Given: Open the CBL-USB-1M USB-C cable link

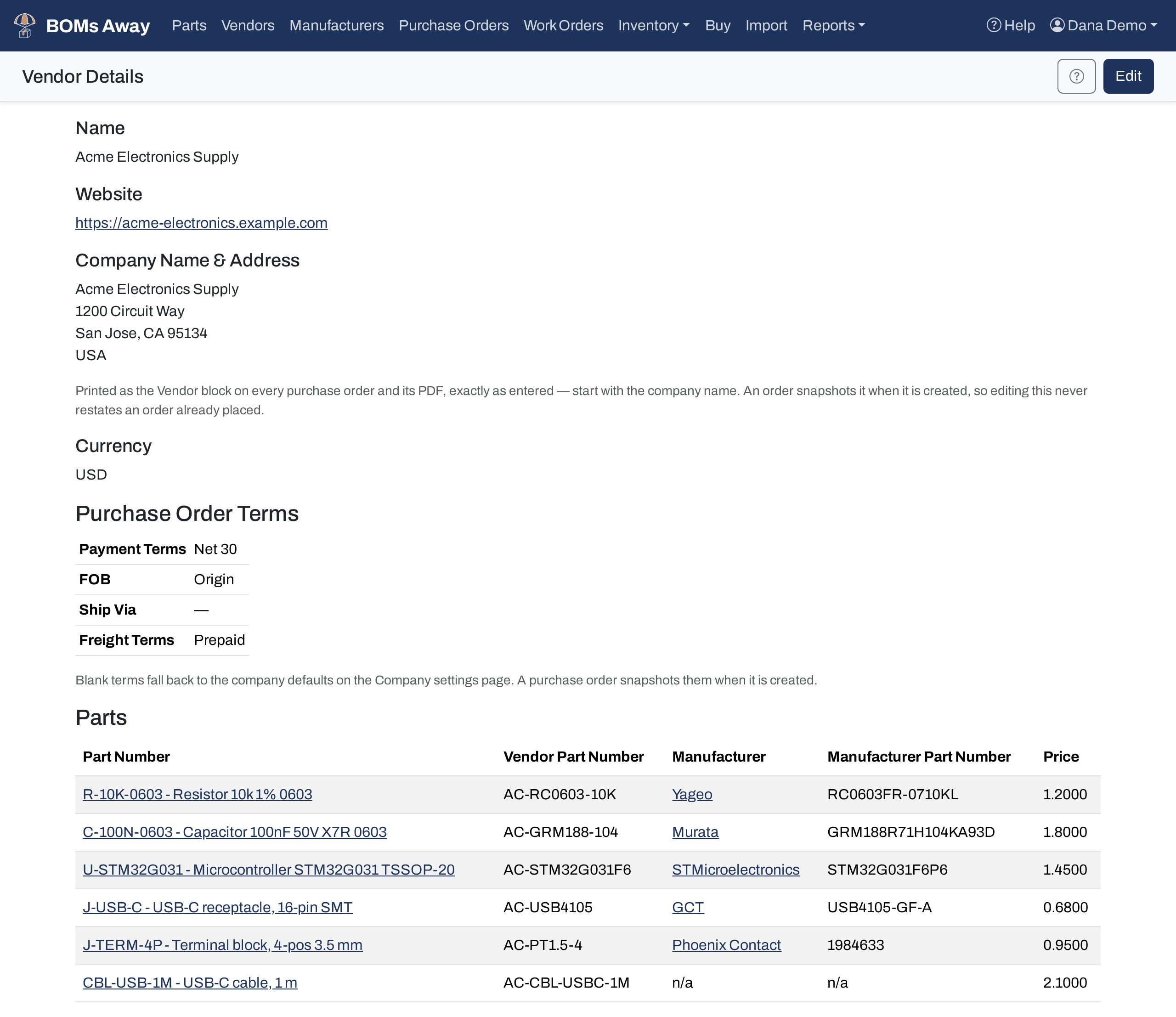Looking at the screenshot, I should click(x=190, y=983).
